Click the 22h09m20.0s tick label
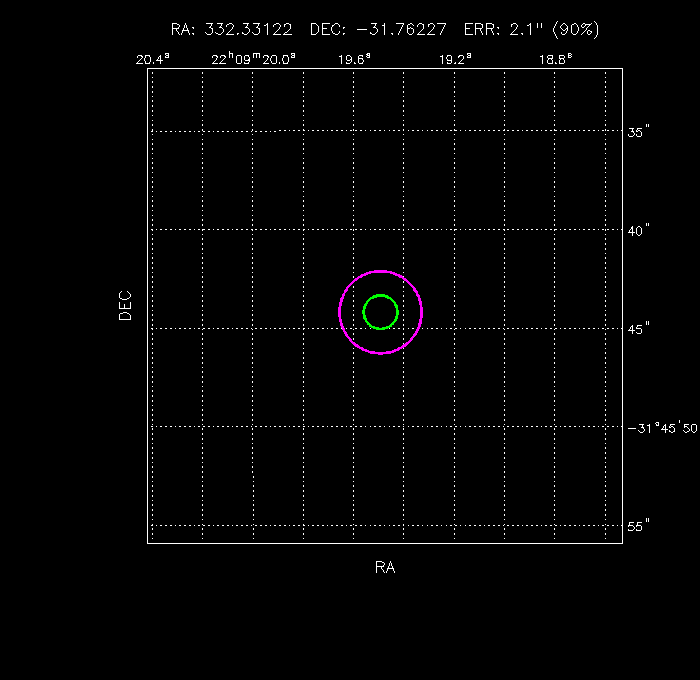The width and height of the screenshot is (700, 680). point(253,59)
